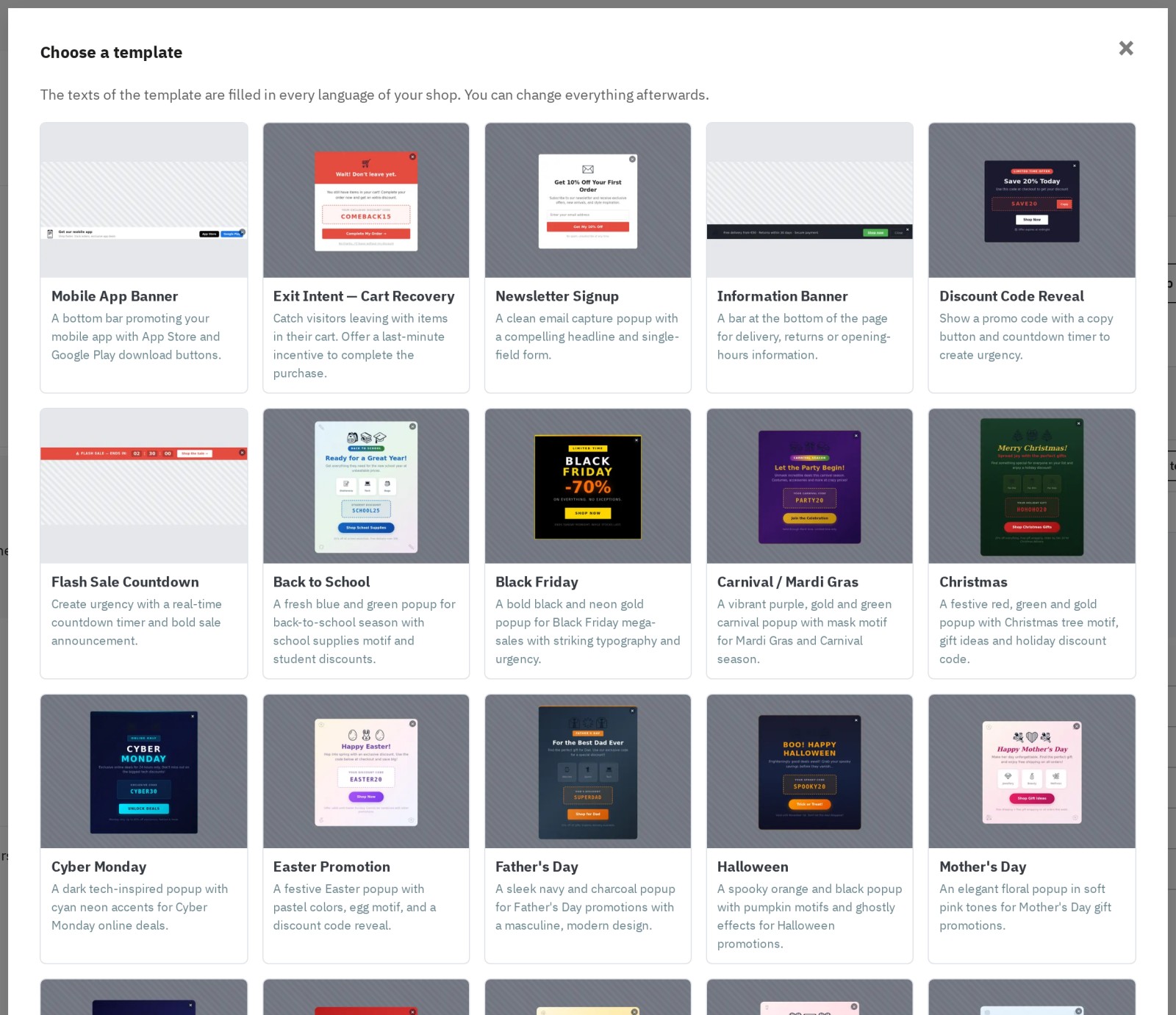This screenshot has height=1015, width=1176.
Task: Click the Cyber Monday dark tech-inspired description
Action: click(140, 908)
